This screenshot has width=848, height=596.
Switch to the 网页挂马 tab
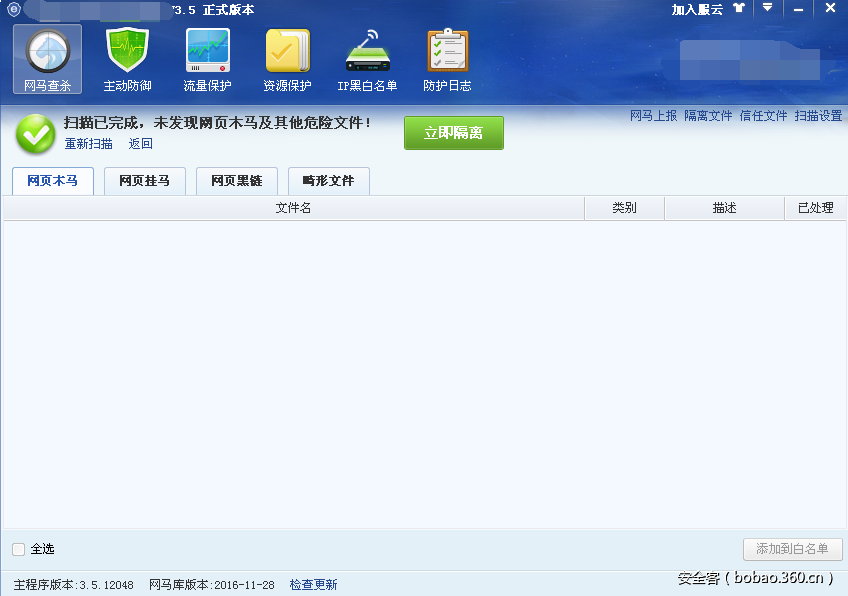(x=144, y=182)
